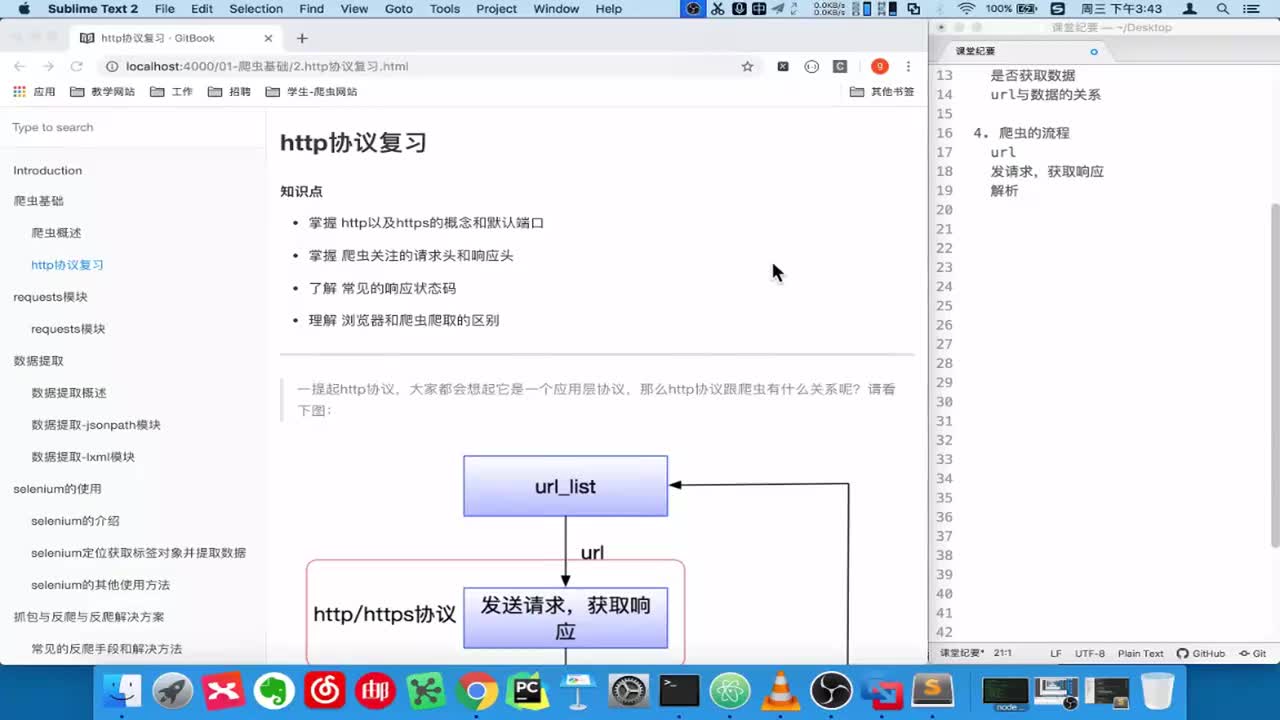Open 常见的反爬手段和解决方法 page
The width and height of the screenshot is (1280, 720).
pyautogui.click(x=106, y=648)
